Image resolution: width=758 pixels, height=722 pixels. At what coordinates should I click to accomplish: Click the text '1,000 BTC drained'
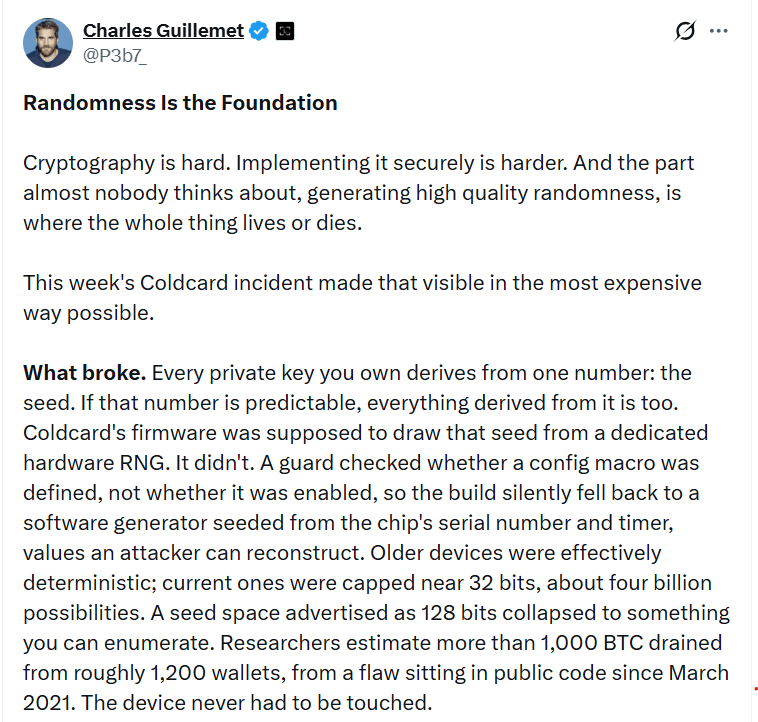click(x=631, y=643)
